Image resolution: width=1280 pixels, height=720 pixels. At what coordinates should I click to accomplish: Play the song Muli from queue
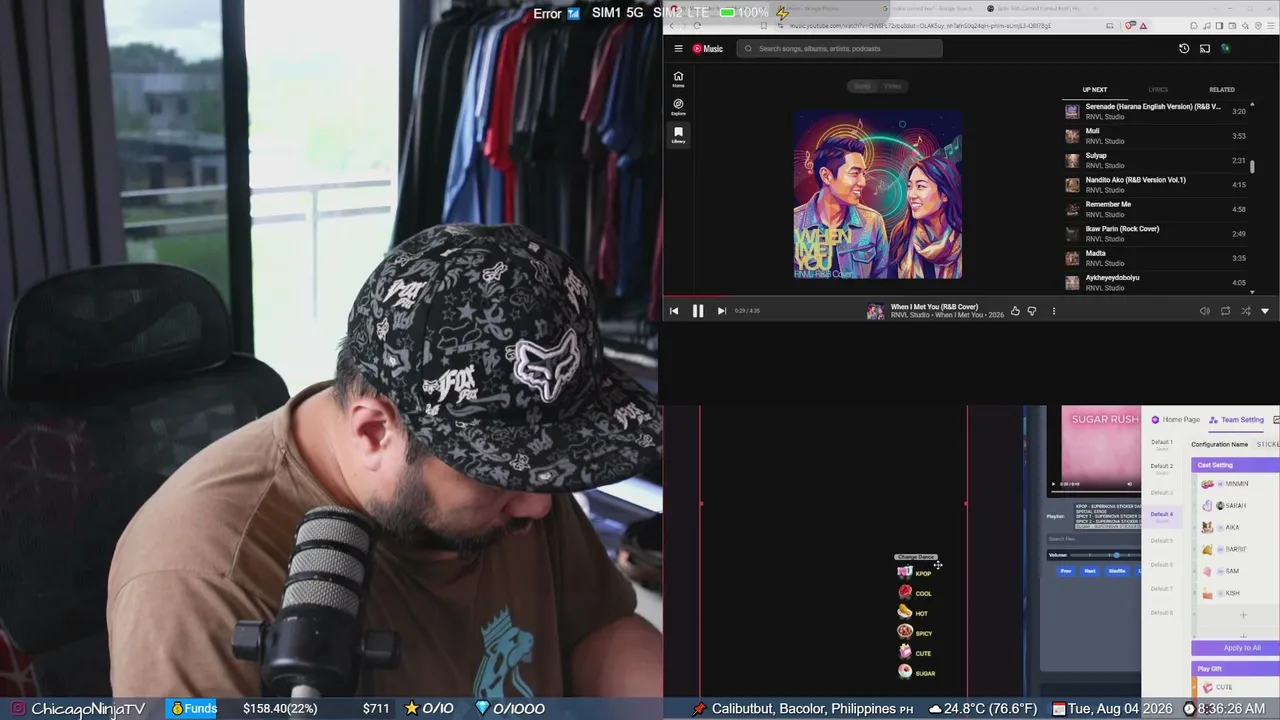[1155, 136]
